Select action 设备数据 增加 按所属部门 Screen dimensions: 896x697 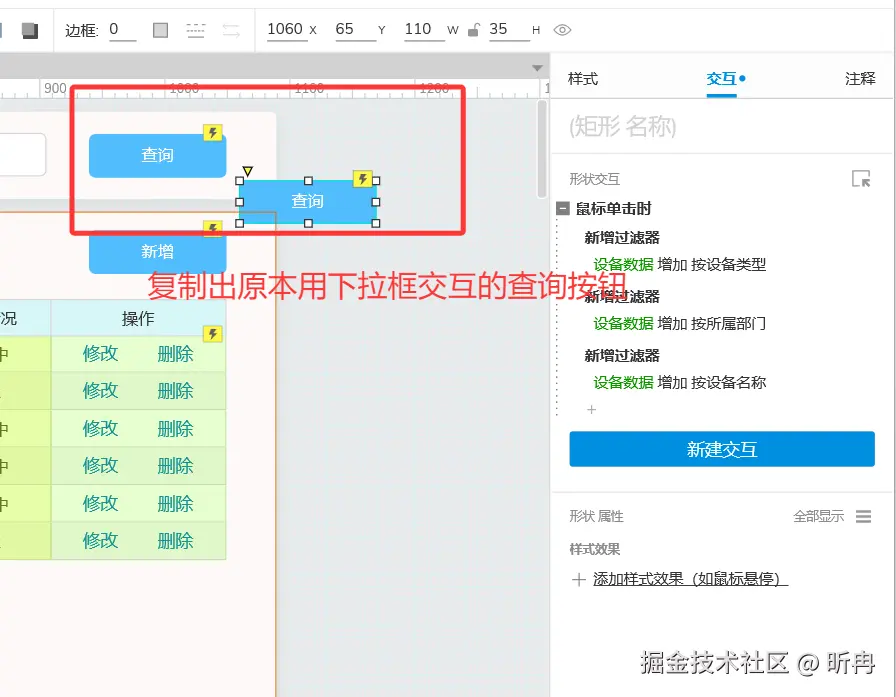(679, 323)
